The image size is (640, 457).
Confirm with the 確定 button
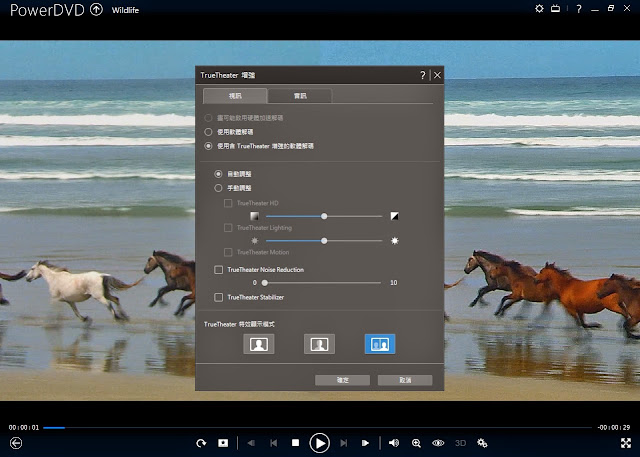pos(342,380)
